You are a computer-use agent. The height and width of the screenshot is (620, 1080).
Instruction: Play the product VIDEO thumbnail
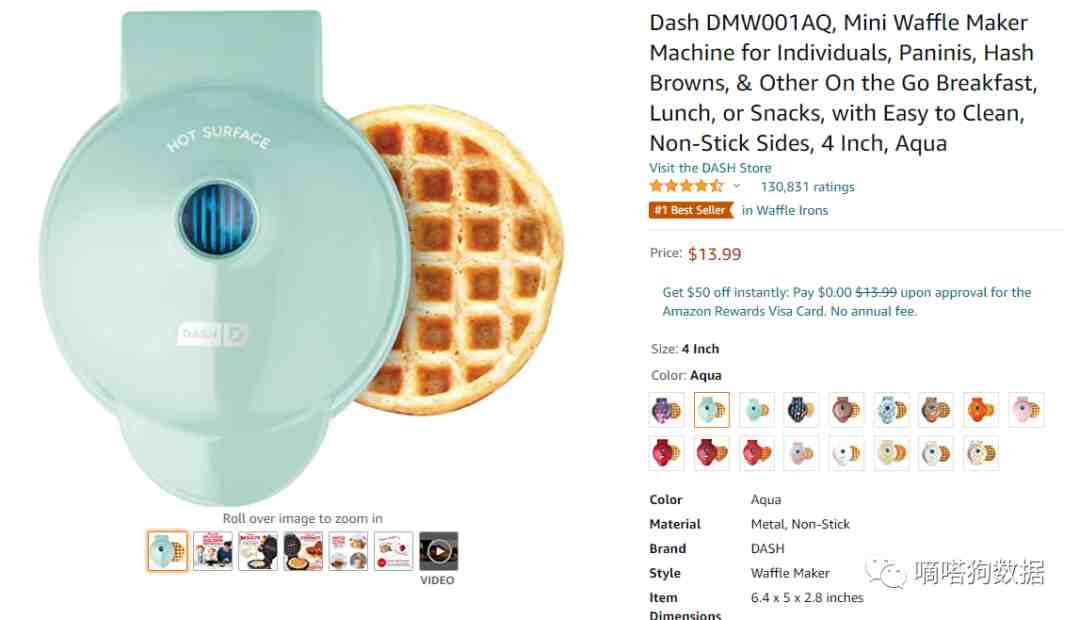click(x=439, y=550)
